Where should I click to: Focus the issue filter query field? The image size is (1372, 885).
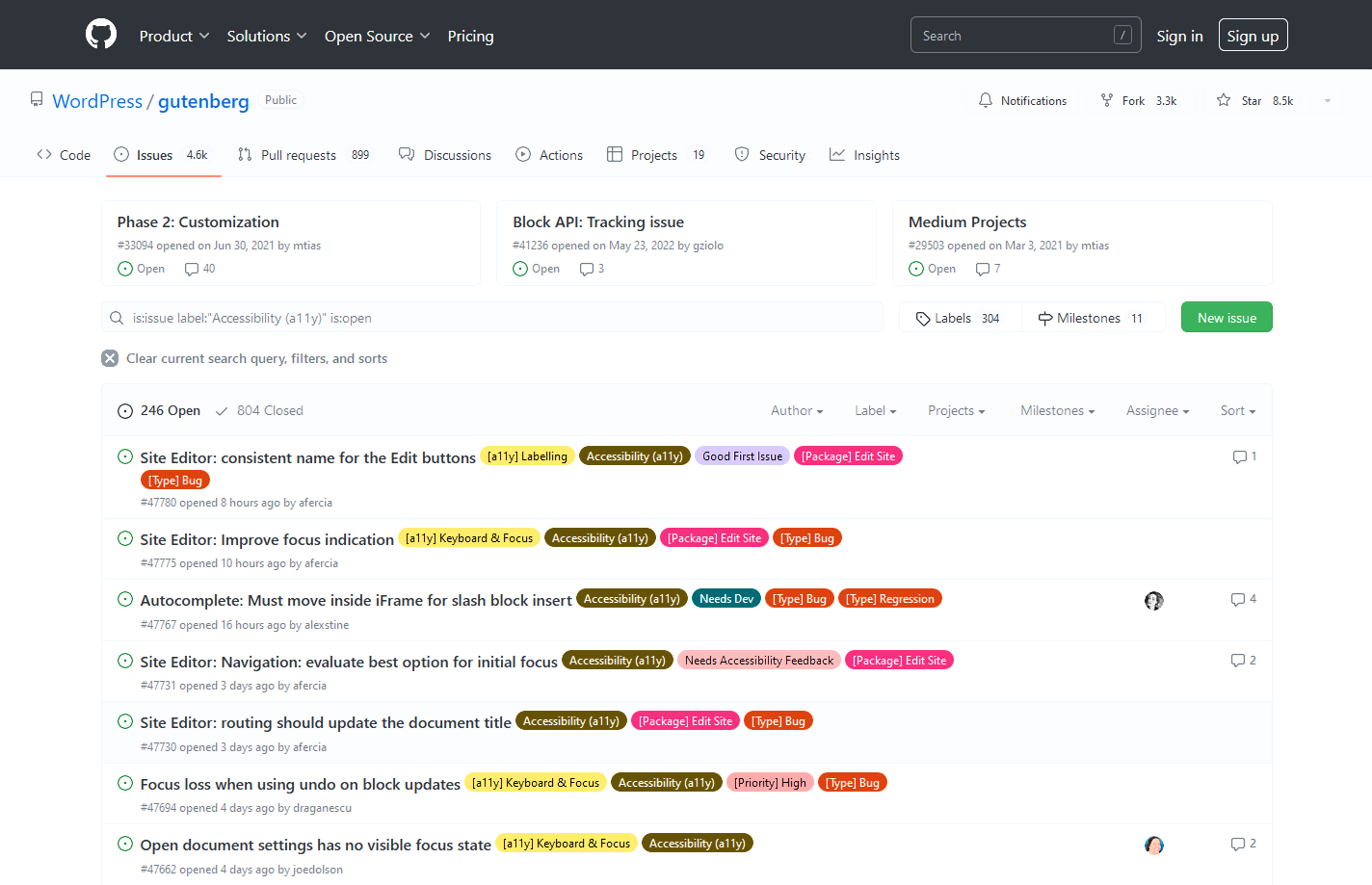492,318
